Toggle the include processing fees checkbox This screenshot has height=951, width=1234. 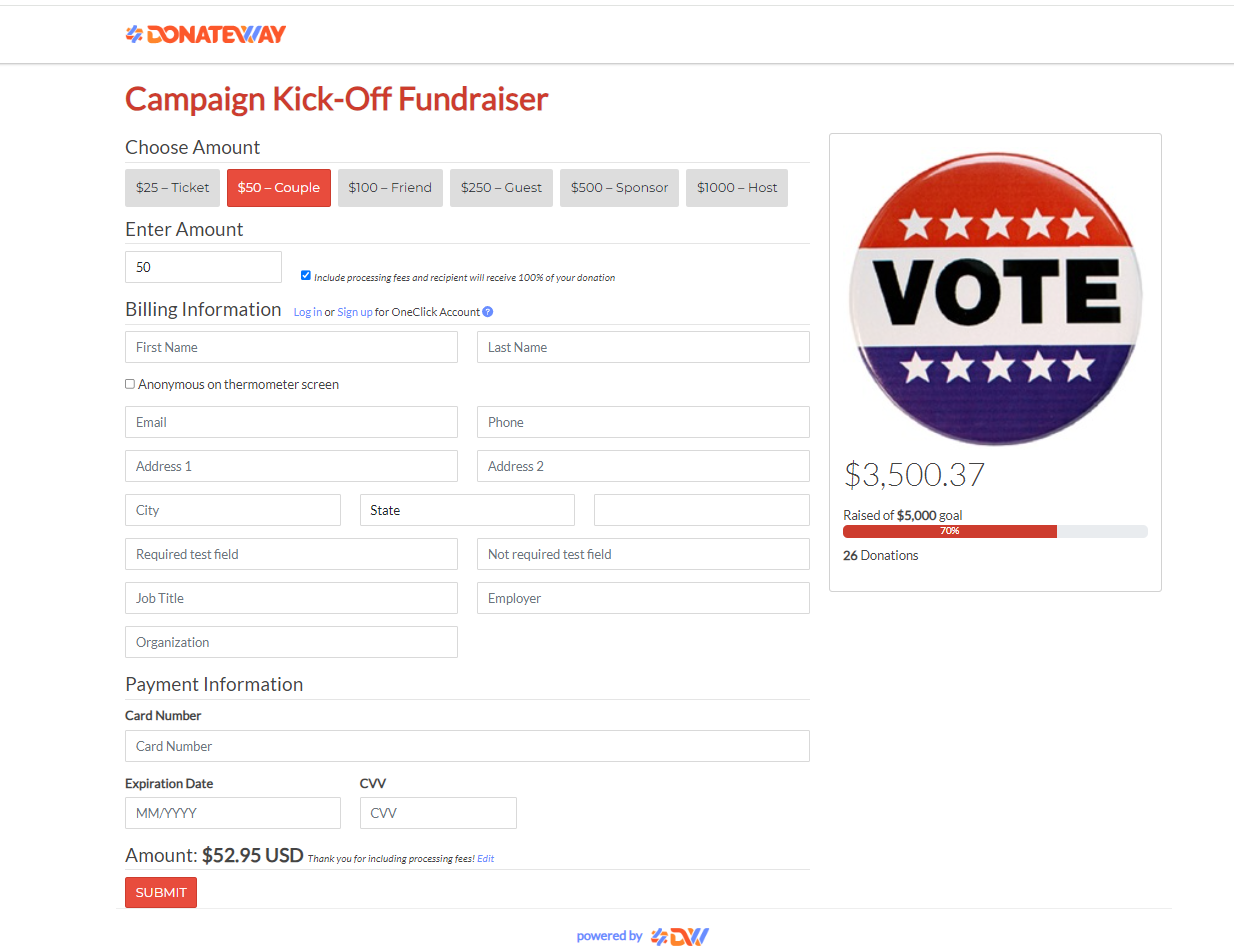[306, 276]
